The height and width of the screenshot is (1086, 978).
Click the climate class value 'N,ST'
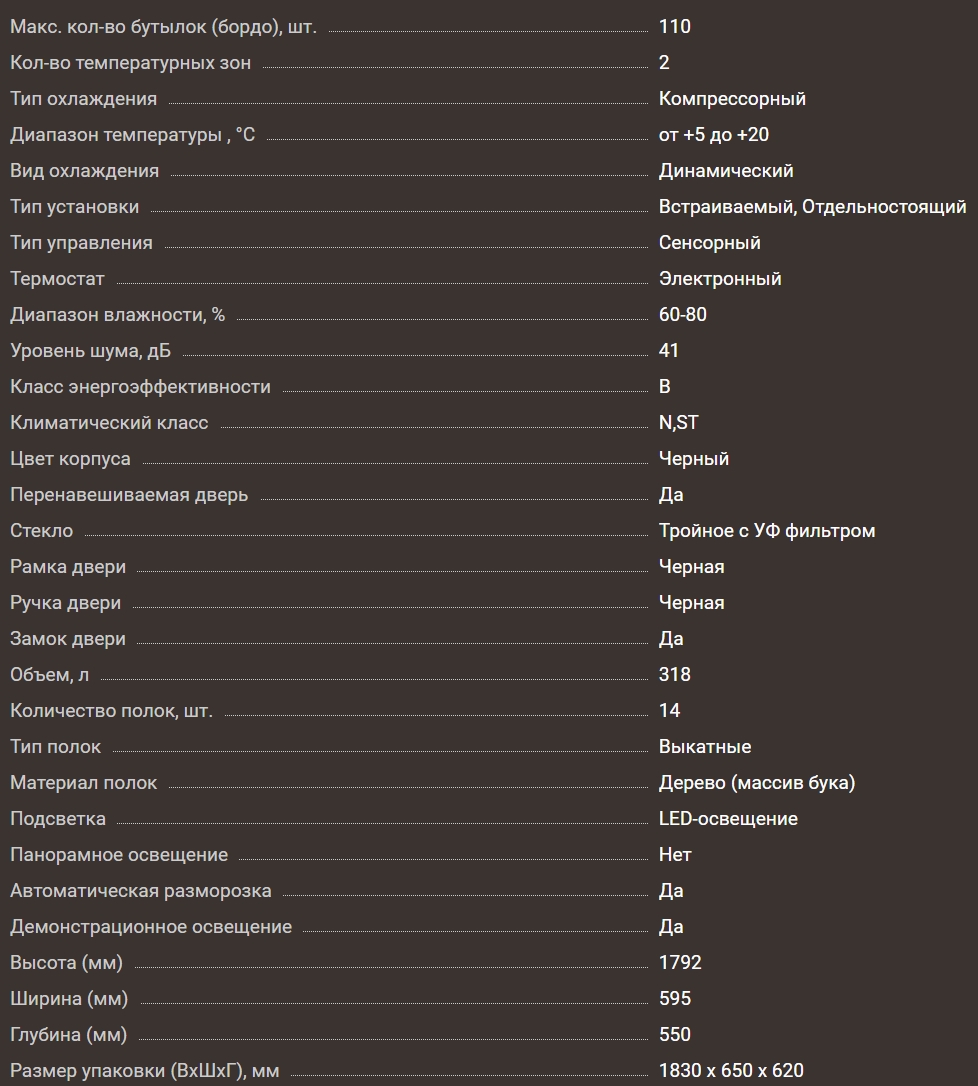(678, 423)
